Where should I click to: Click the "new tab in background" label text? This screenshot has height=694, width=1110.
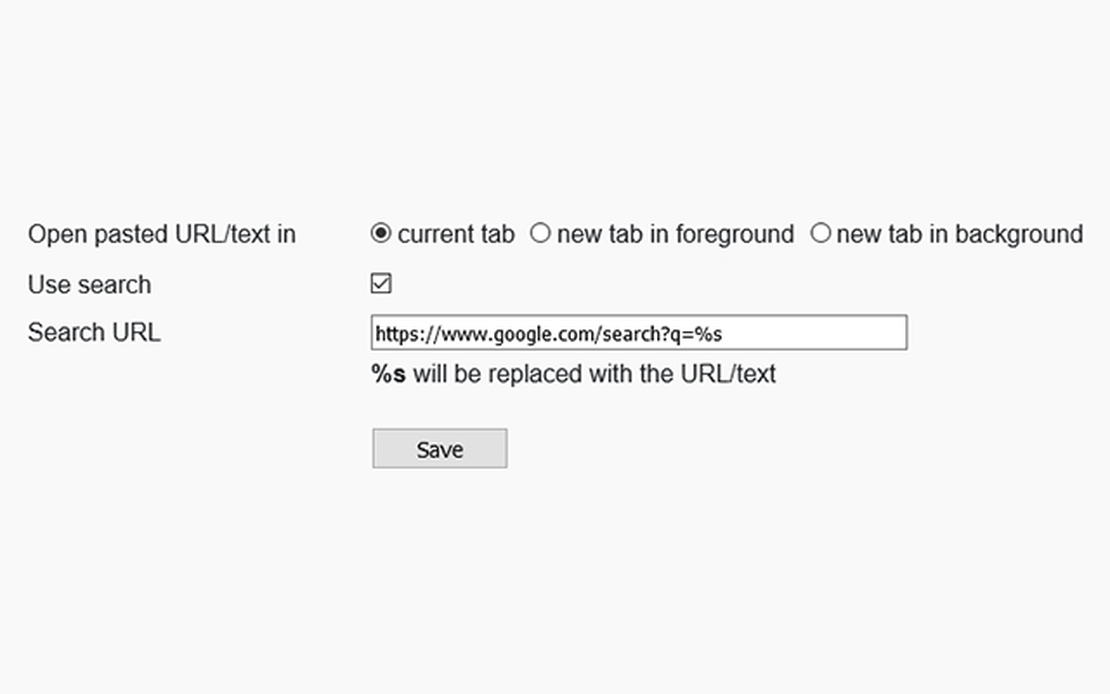[x=959, y=234]
